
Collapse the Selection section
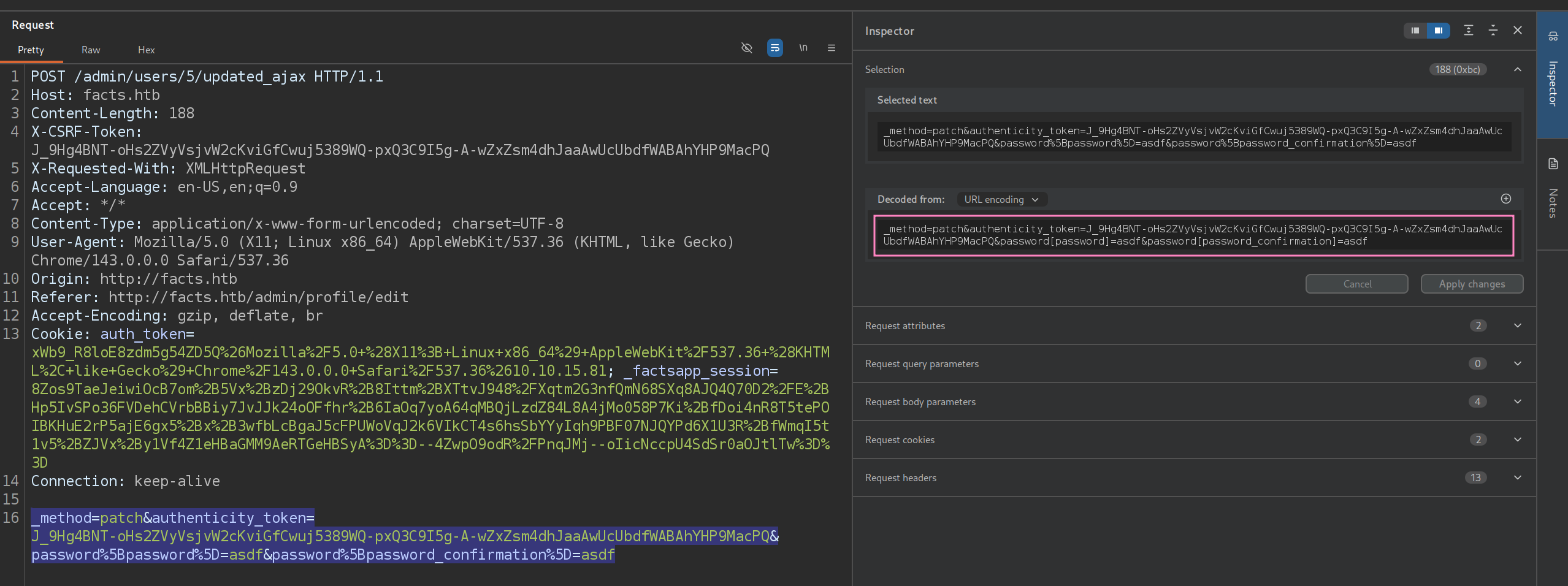[x=1517, y=70]
